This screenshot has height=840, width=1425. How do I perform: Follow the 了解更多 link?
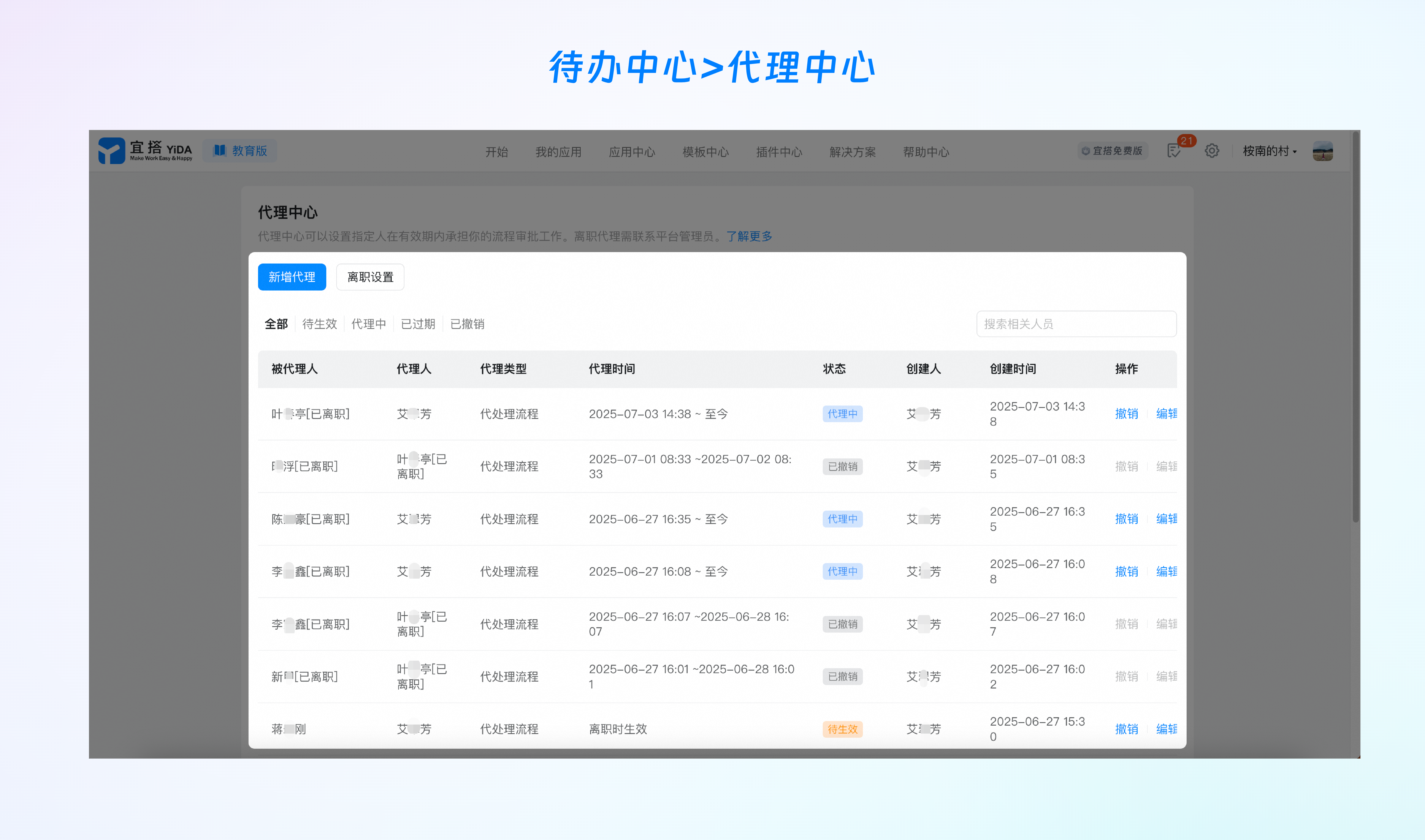coord(749,236)
